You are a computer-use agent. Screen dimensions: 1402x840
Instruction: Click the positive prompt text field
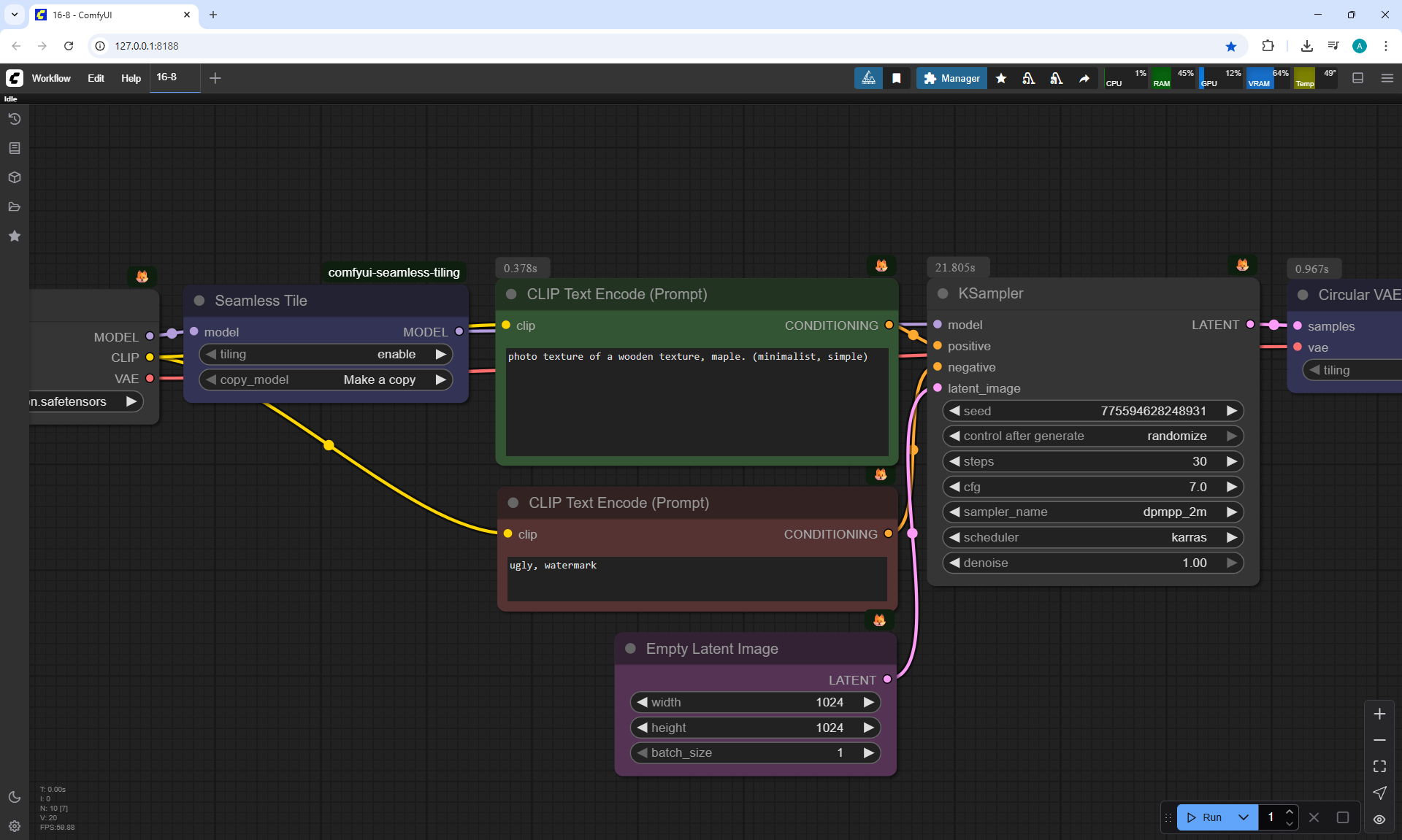pyautogui.click(x=697, y=401)
